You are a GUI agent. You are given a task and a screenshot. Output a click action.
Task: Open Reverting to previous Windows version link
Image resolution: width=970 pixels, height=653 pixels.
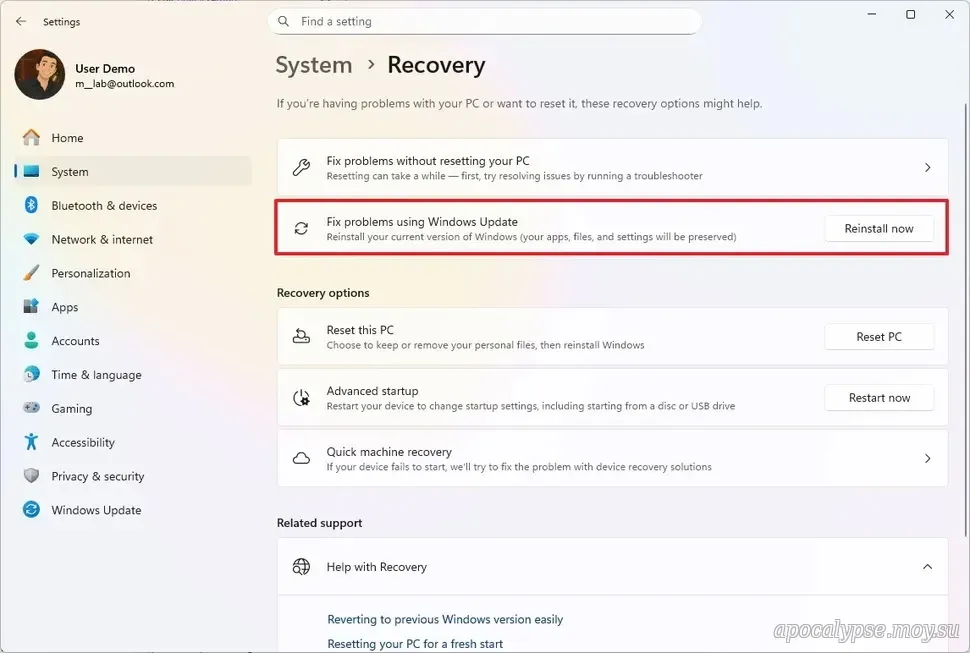coord(445,619)
